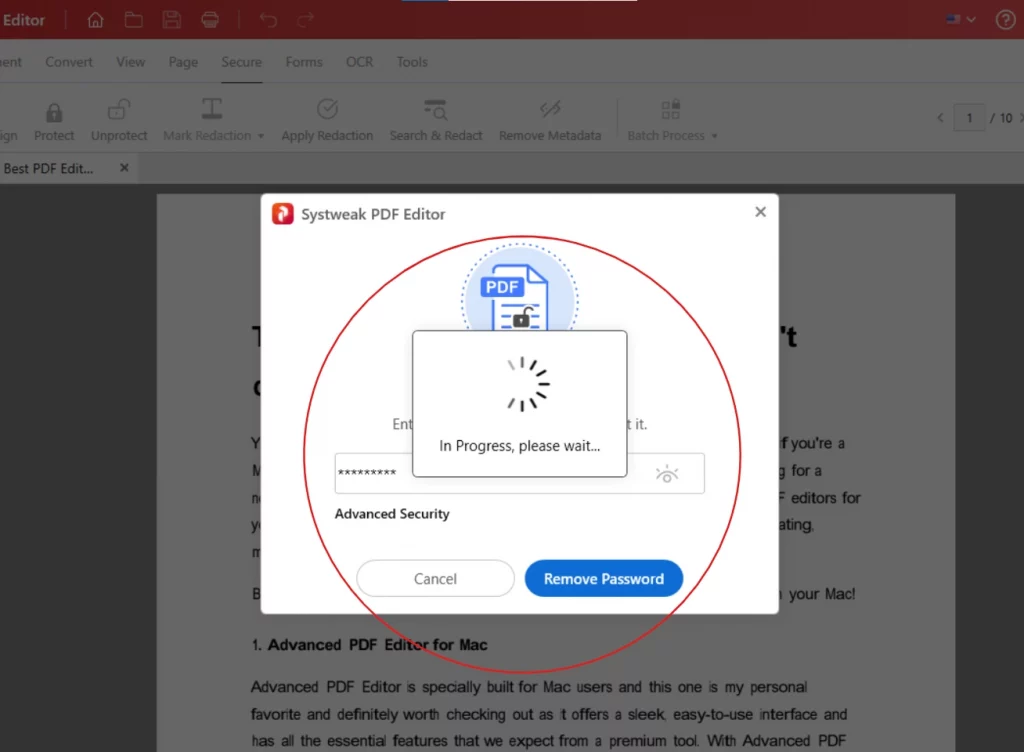Click the Remove Metadata tool
Viewport: 1024px width, 752px height.
tap(550, 120)
